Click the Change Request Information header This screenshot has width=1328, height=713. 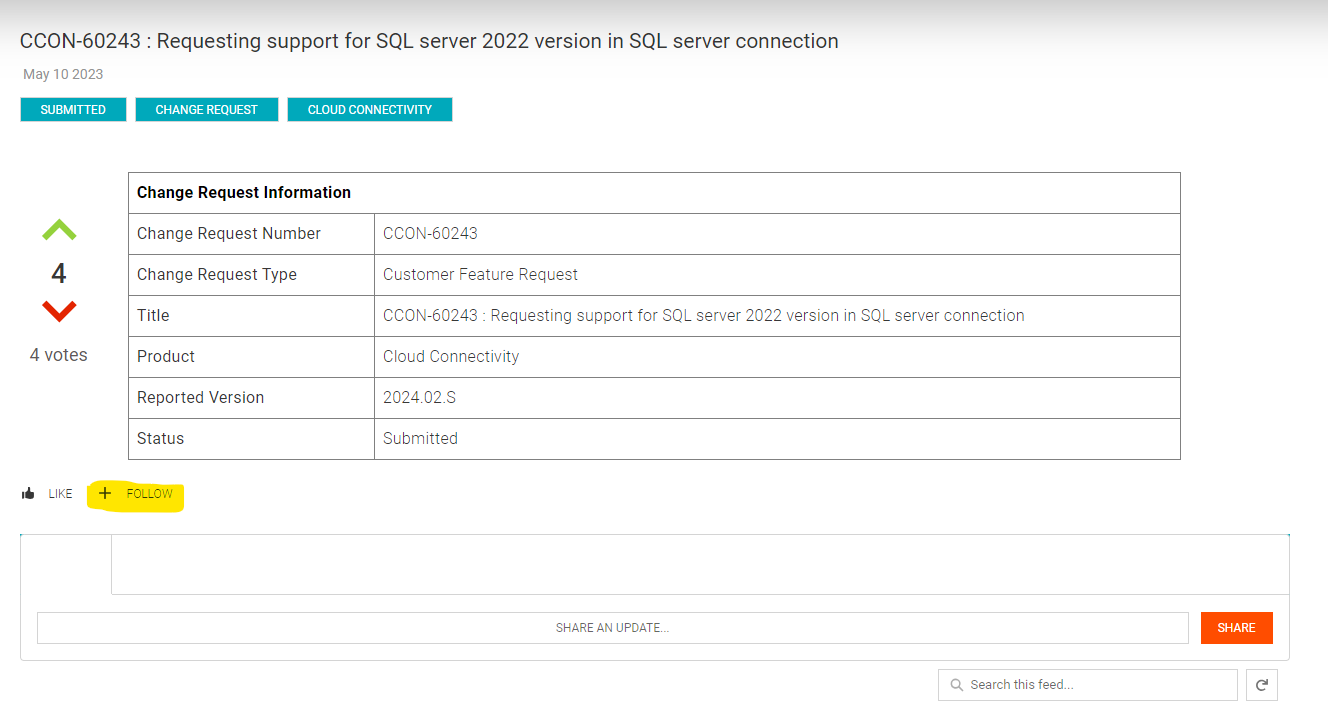(654, 193)
